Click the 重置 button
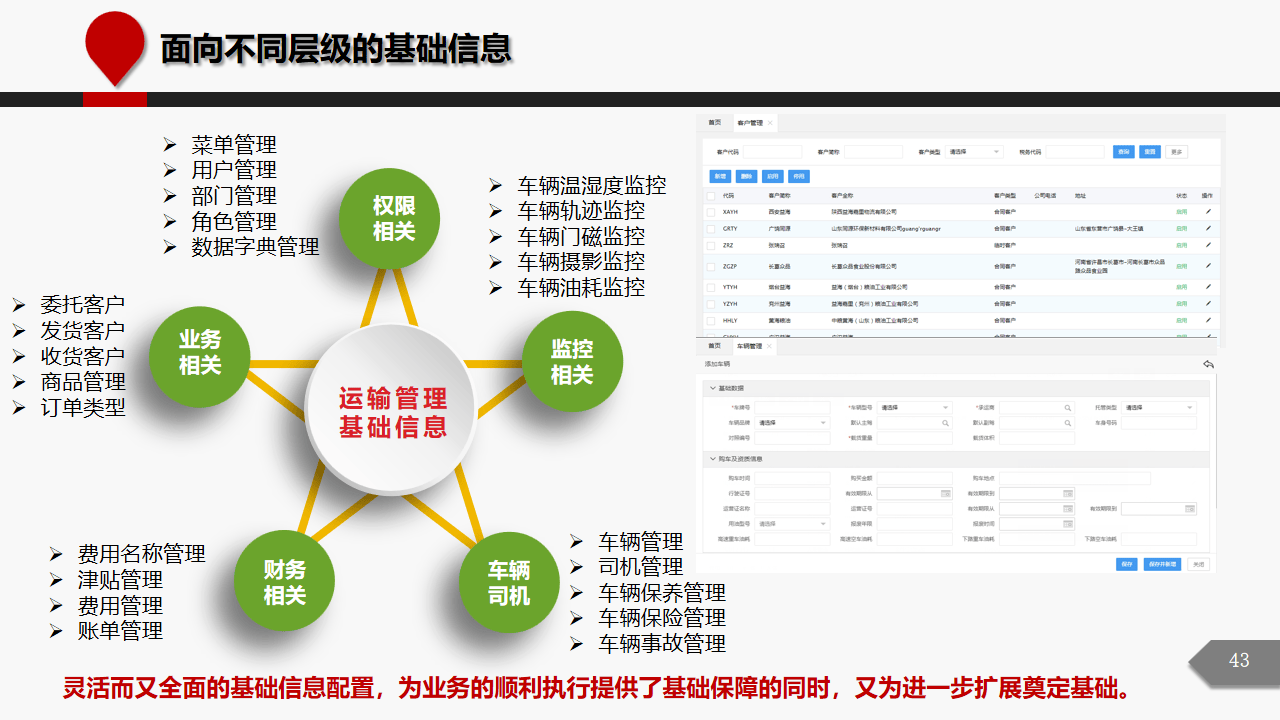 pos(1150,152)
